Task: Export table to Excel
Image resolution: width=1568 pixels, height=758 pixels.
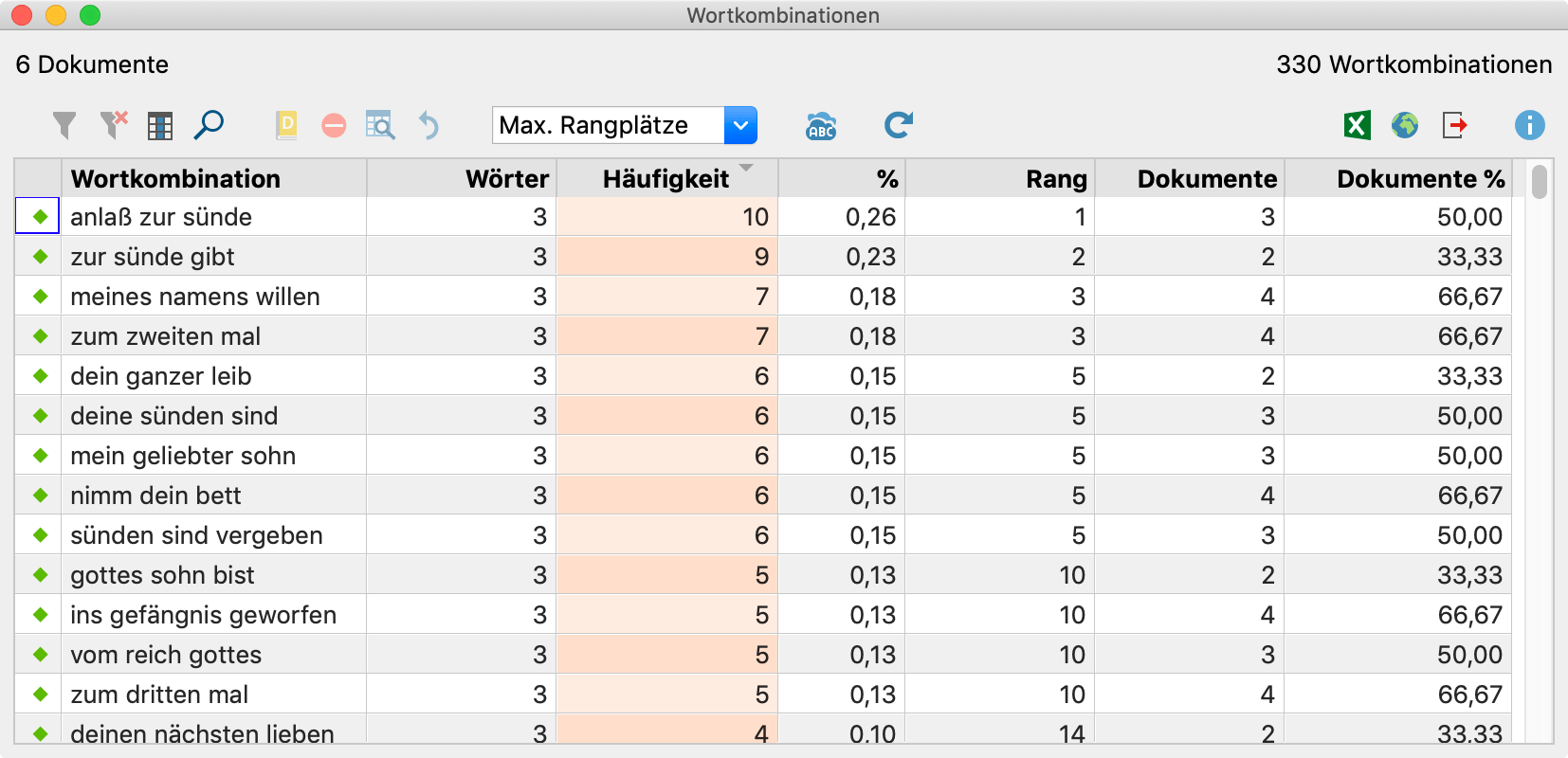Action: click(x=1358, y=125)
